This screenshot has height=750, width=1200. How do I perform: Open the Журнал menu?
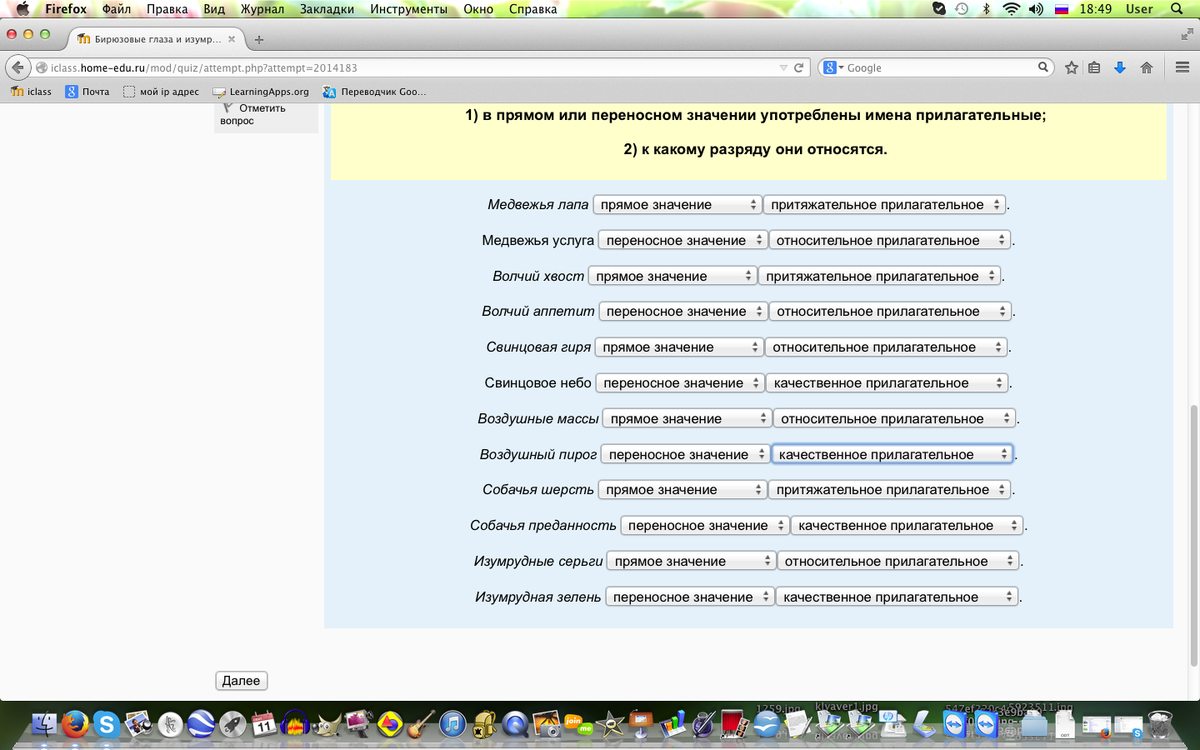(x=262, y=9)
